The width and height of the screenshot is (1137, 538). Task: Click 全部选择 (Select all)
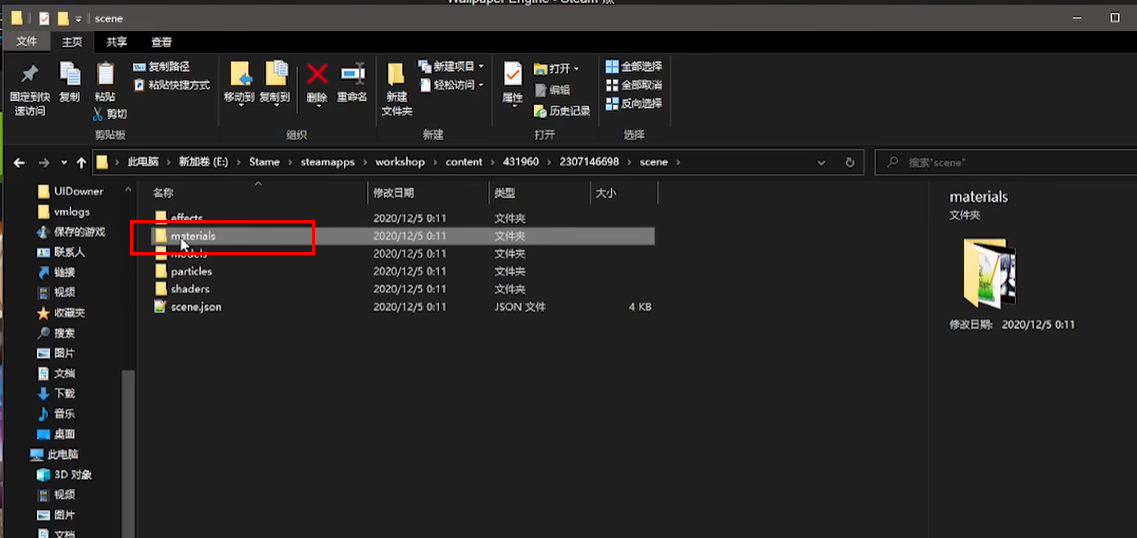coord(633,67)
